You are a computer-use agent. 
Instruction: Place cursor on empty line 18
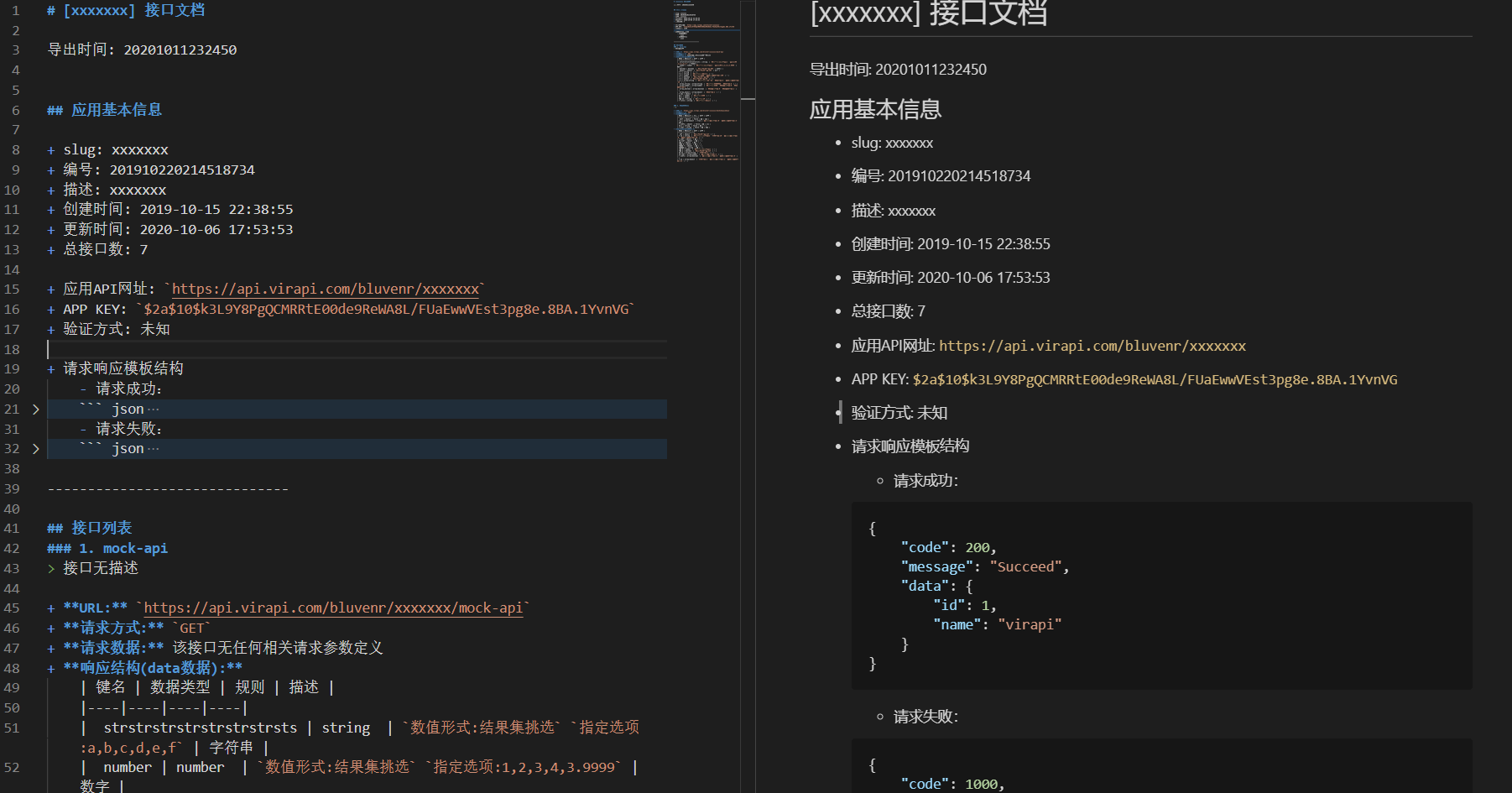(x=357, y=349)
